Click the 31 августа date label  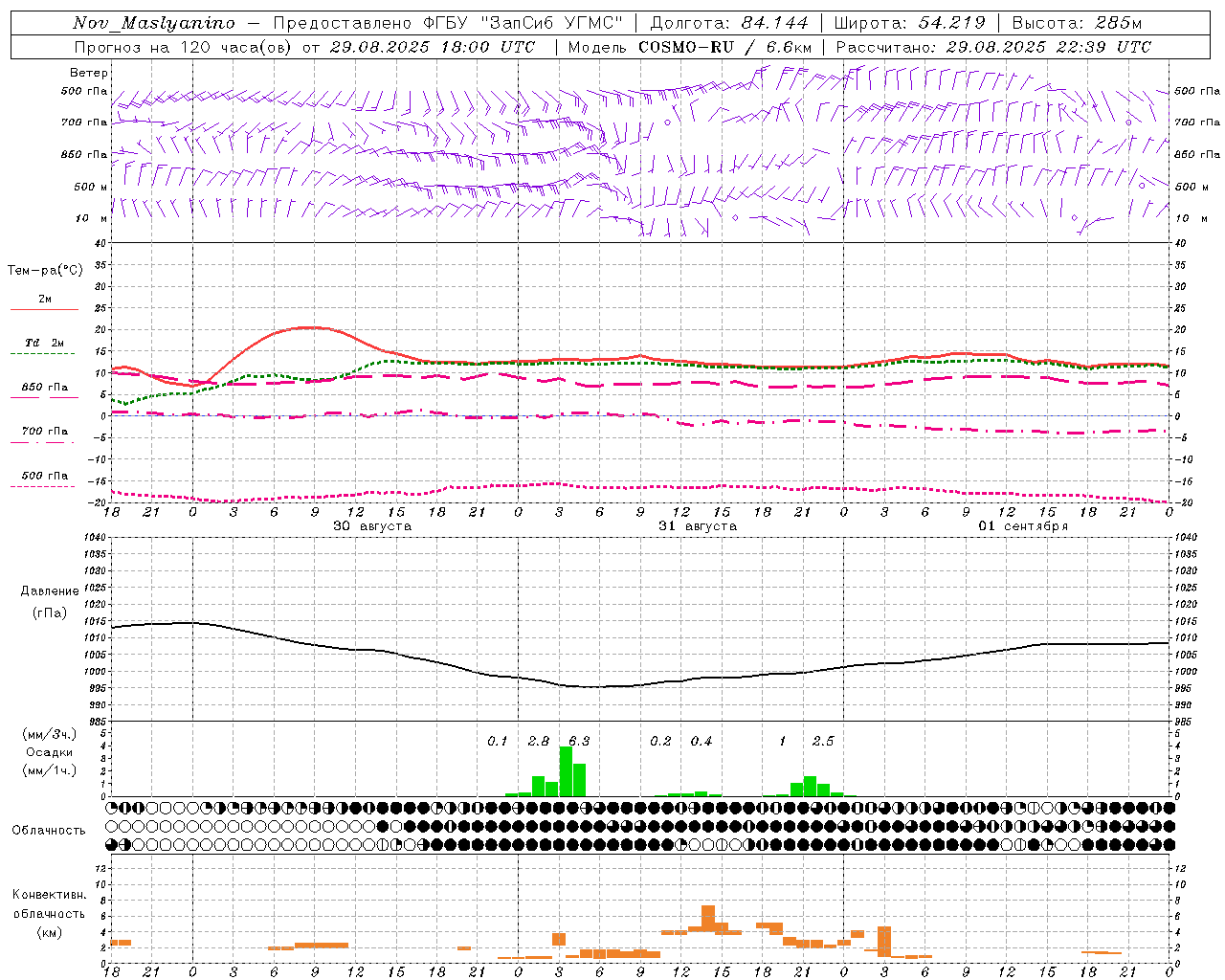(698, 526)
